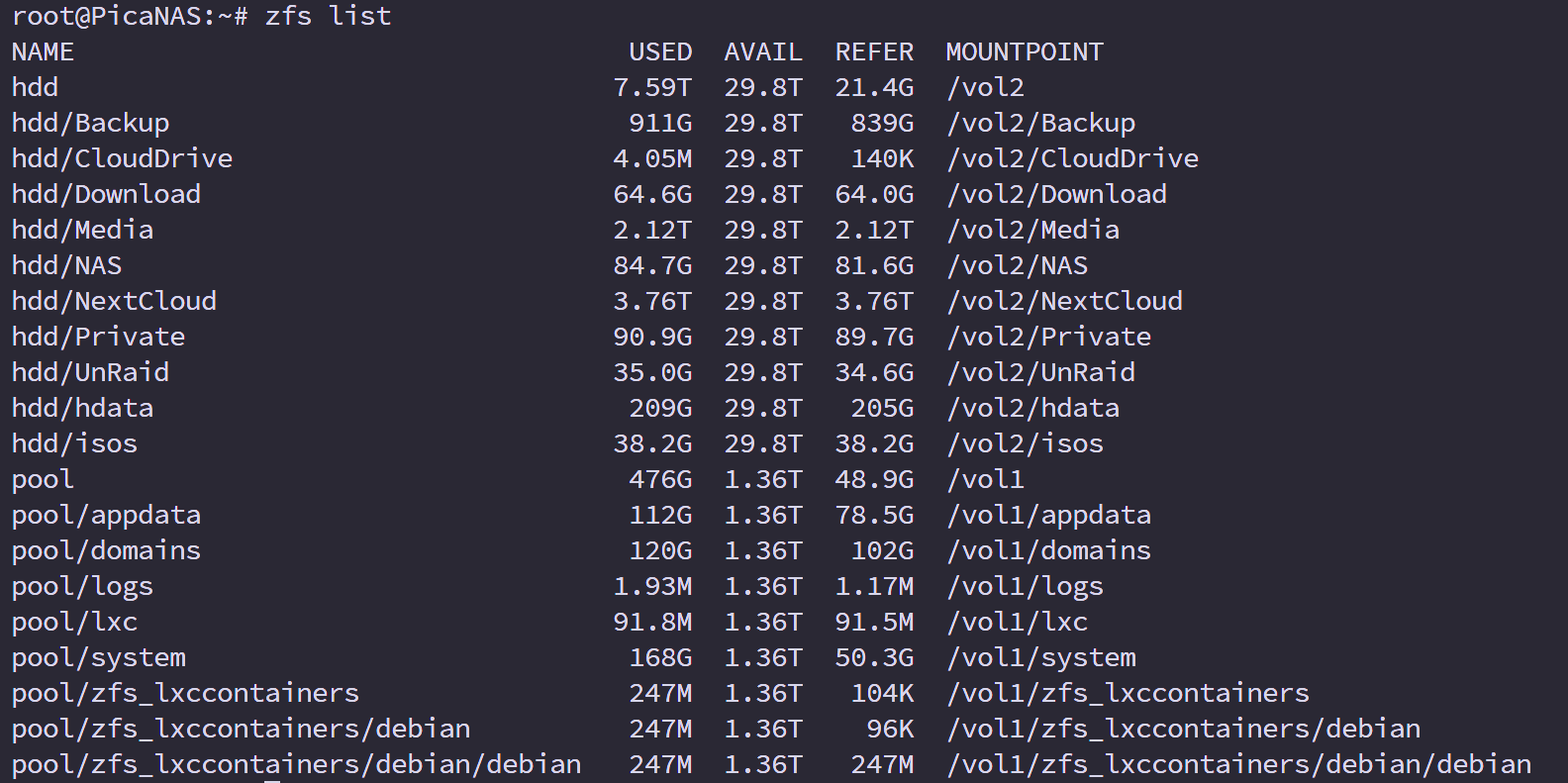The image size is (1568, 783).
Task: Click the /vol2/Download mountpoint path
Action: point(1056,194)
